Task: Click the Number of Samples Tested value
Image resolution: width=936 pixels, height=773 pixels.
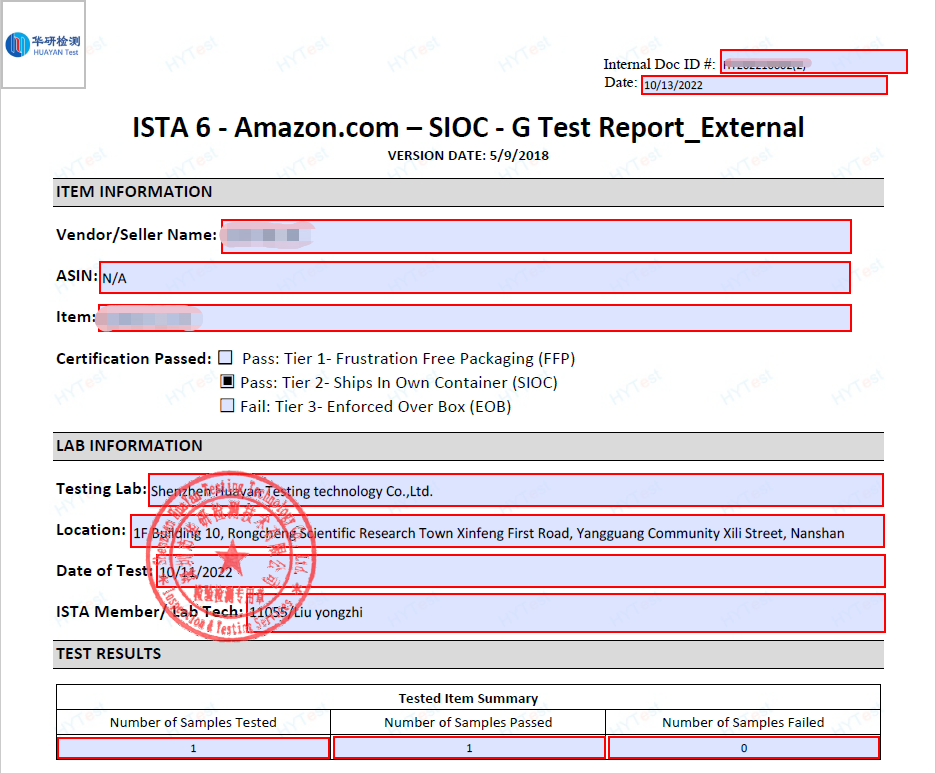Action: [193, 748]
